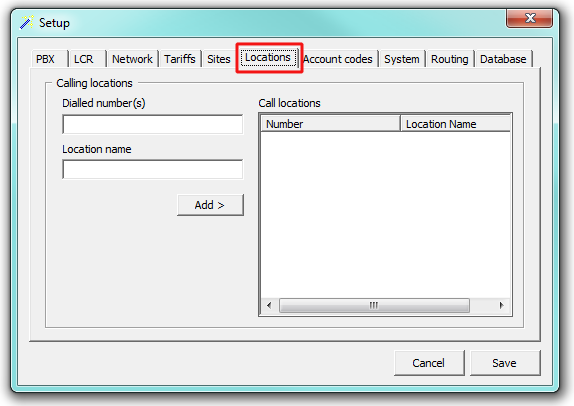Select the Database tab

click(x=503, y=59)
